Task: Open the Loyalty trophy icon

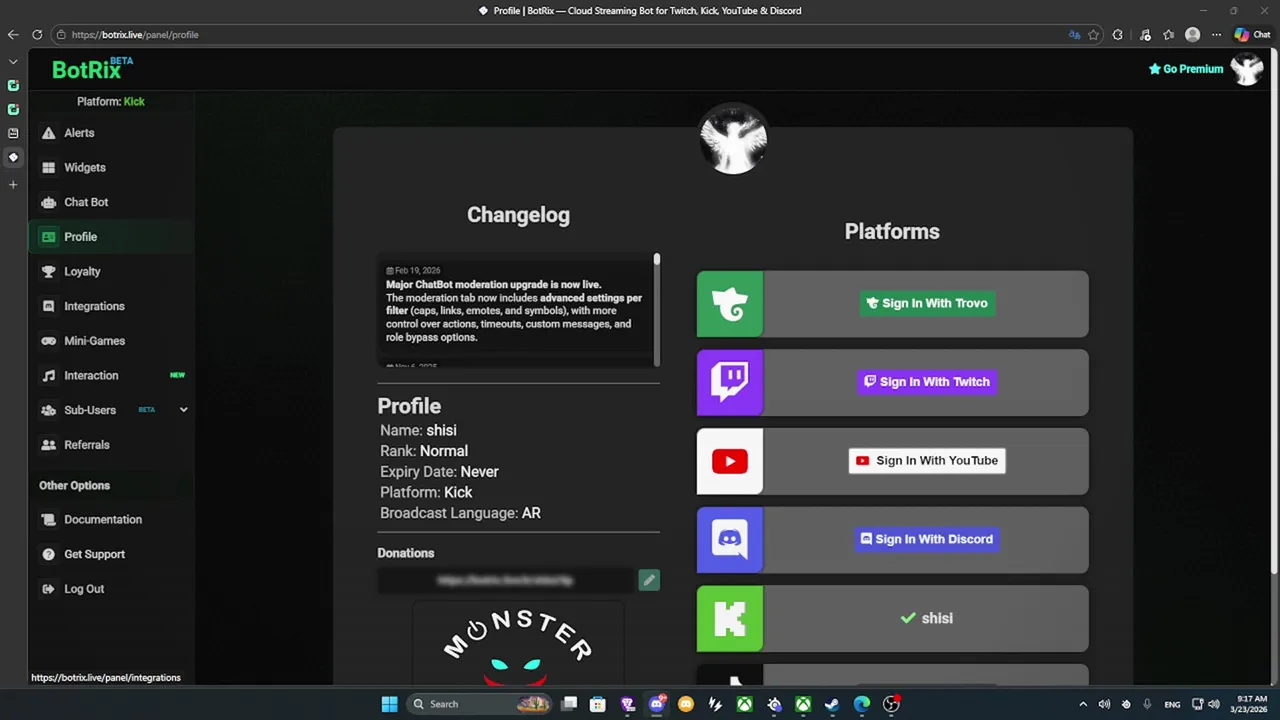Action: pos(48,272)
